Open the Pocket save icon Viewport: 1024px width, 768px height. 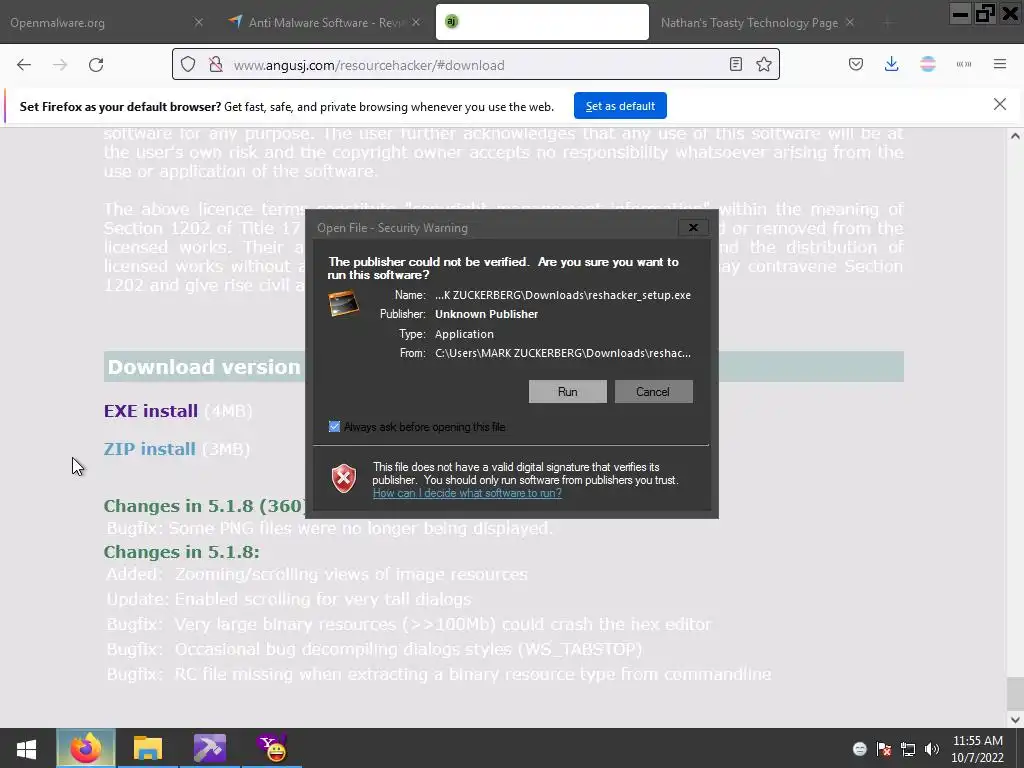click(x=856, y=64)
